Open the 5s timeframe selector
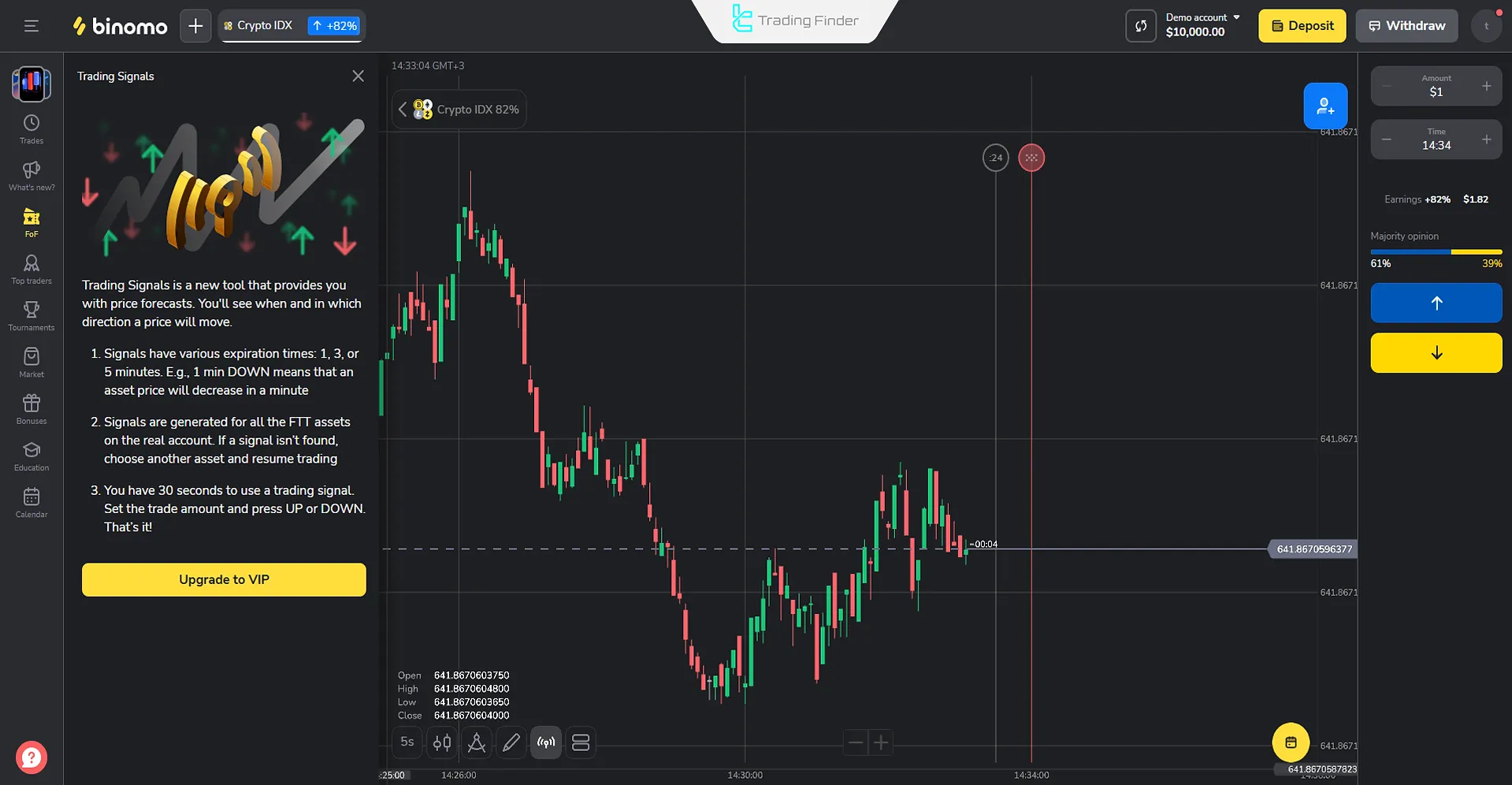Image resolution: width=1512 pixels, height=785 pixels. coord(407,742)
